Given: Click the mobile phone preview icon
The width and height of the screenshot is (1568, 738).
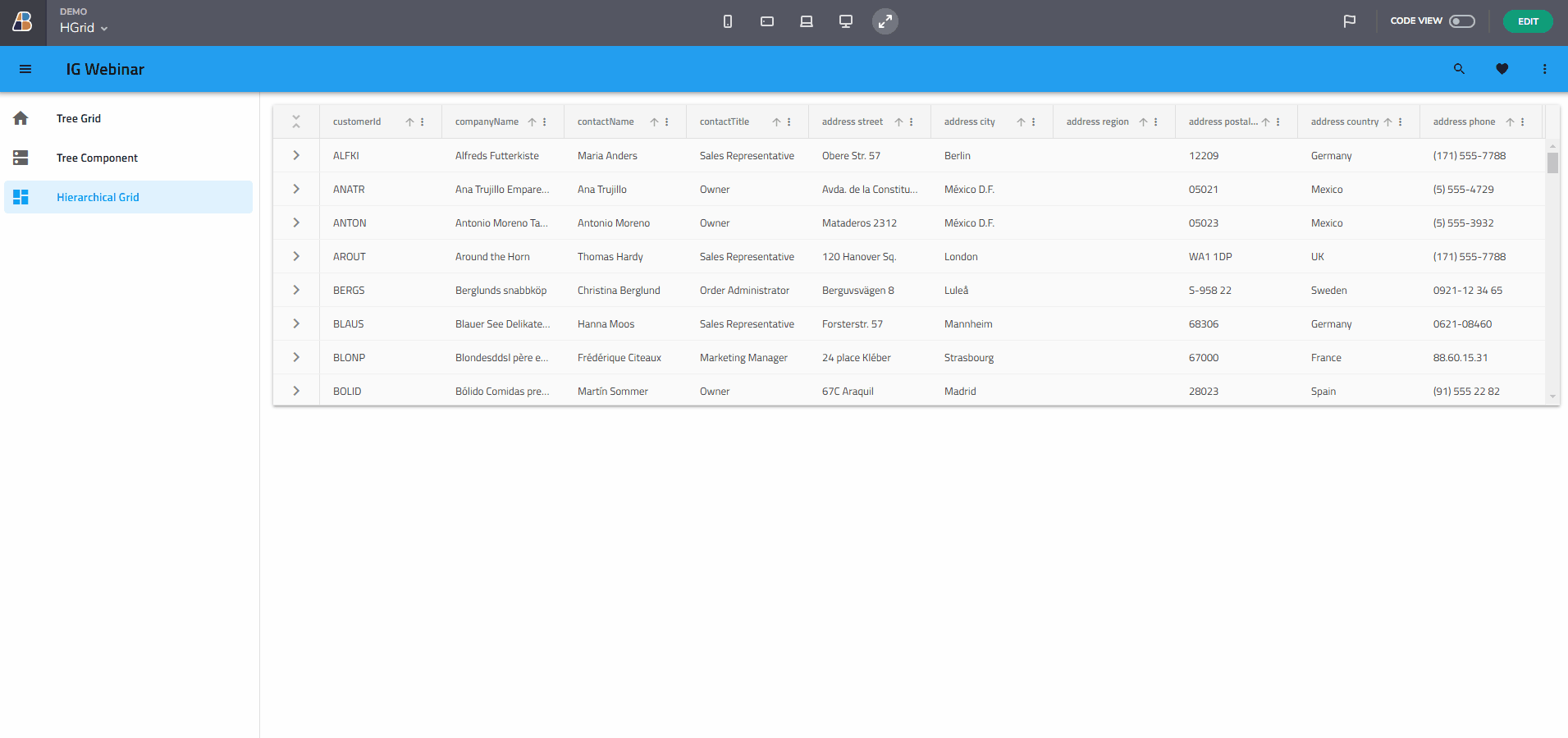Looking at the screenshot, I should (x=727, y=21).
